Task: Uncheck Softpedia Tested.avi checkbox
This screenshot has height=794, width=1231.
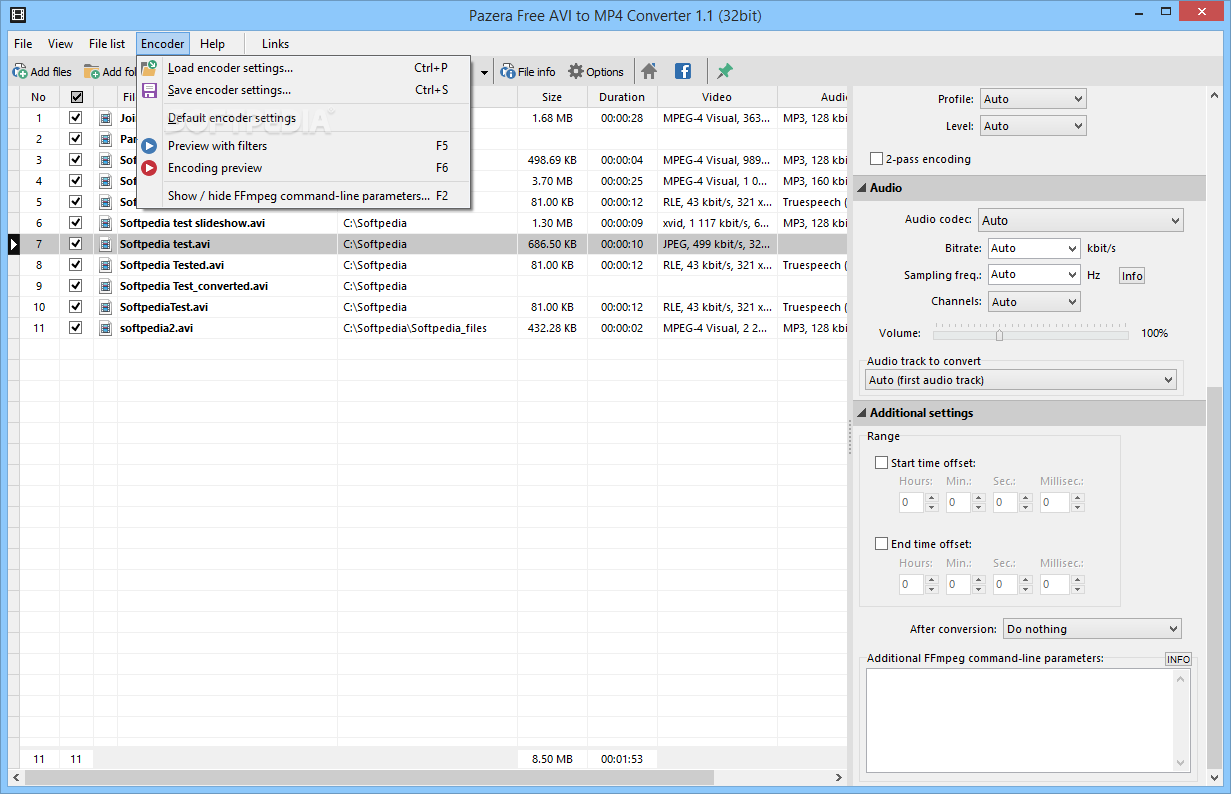Action: click(x=76, y=265)
